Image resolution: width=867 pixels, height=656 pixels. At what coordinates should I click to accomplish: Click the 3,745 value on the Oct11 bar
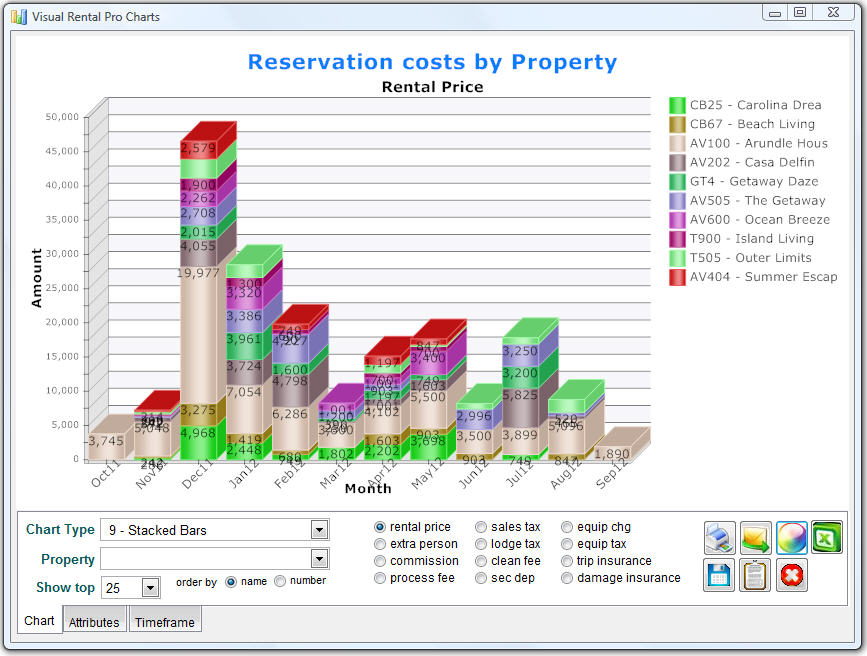pyautogui.click(x=106, y=441)
